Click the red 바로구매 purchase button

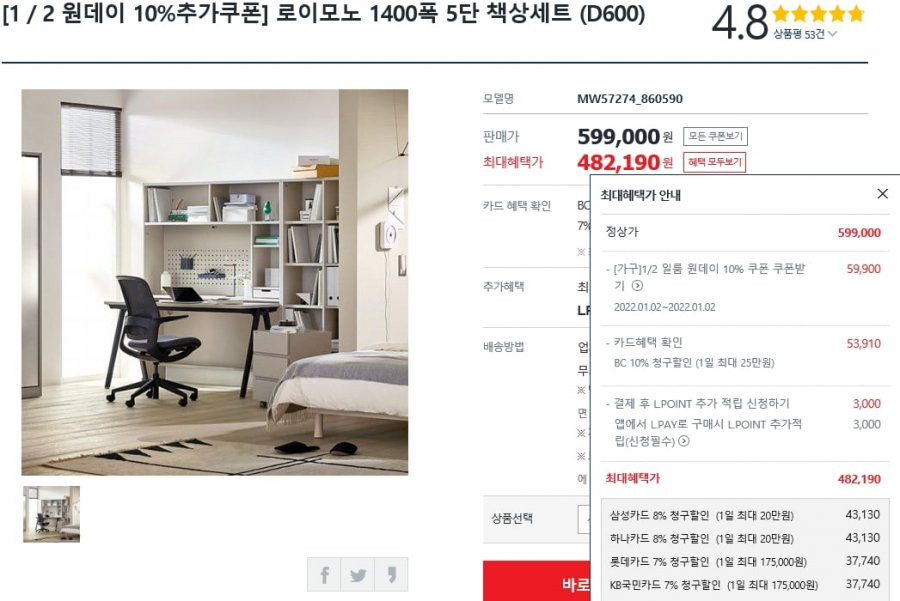[x=537, y=582]
